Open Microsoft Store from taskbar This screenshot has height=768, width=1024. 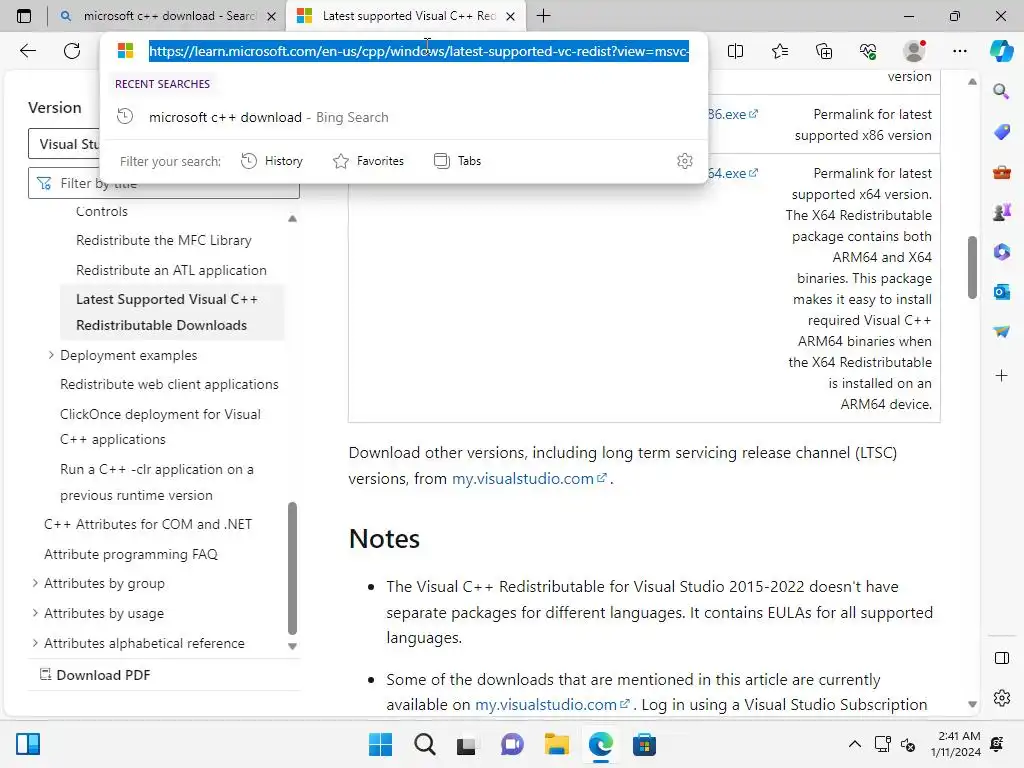point(644,744)
